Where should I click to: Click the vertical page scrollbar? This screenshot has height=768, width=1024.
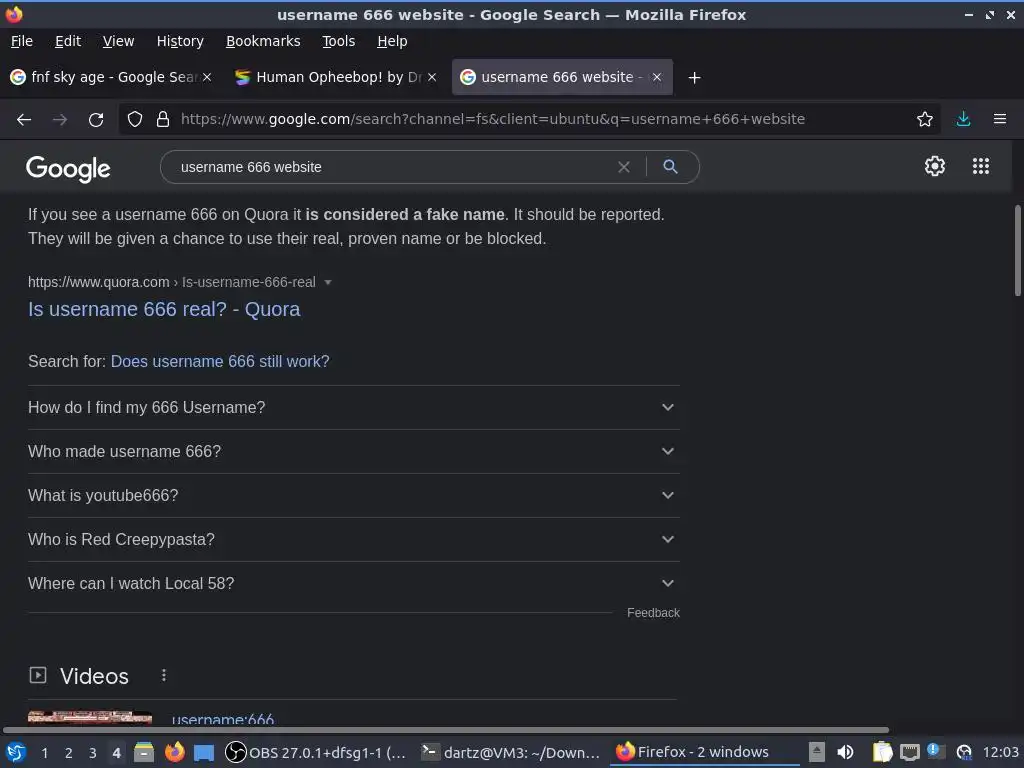tap(1017, 250)
